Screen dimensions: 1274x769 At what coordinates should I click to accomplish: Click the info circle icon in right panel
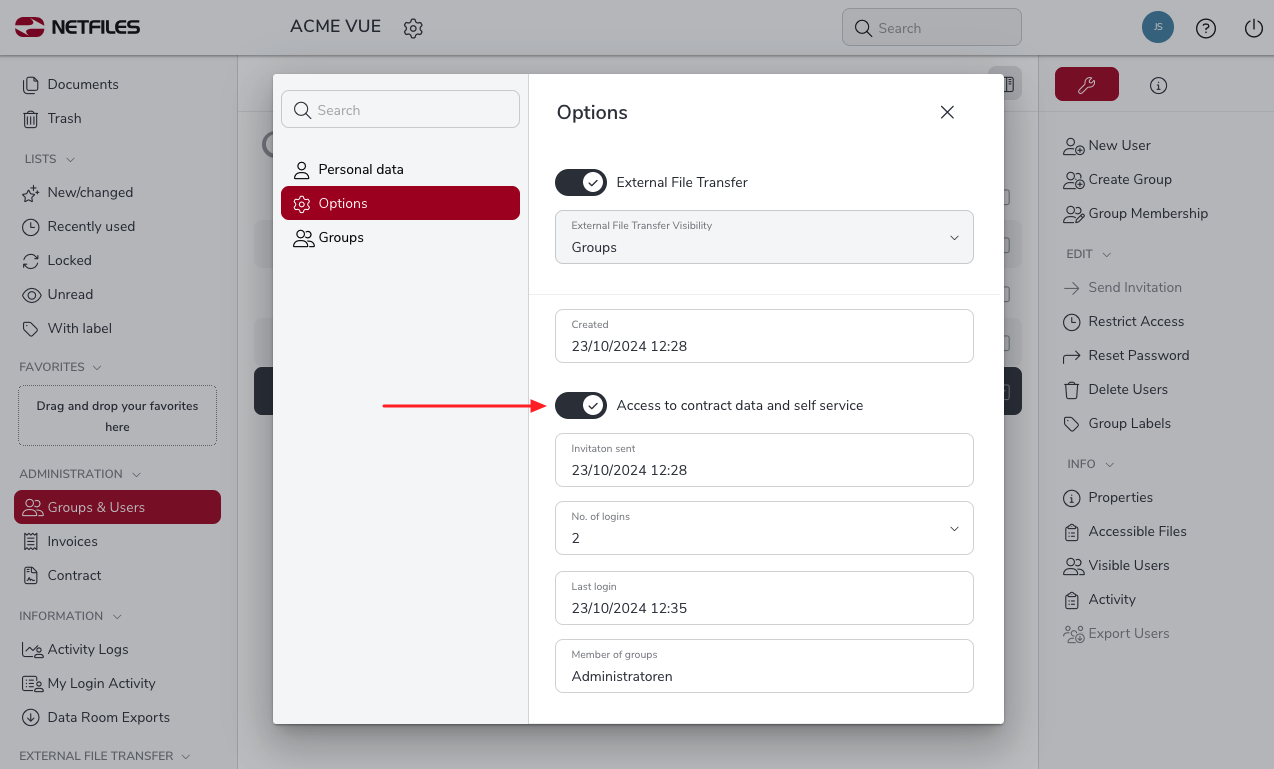point(1158,86)
